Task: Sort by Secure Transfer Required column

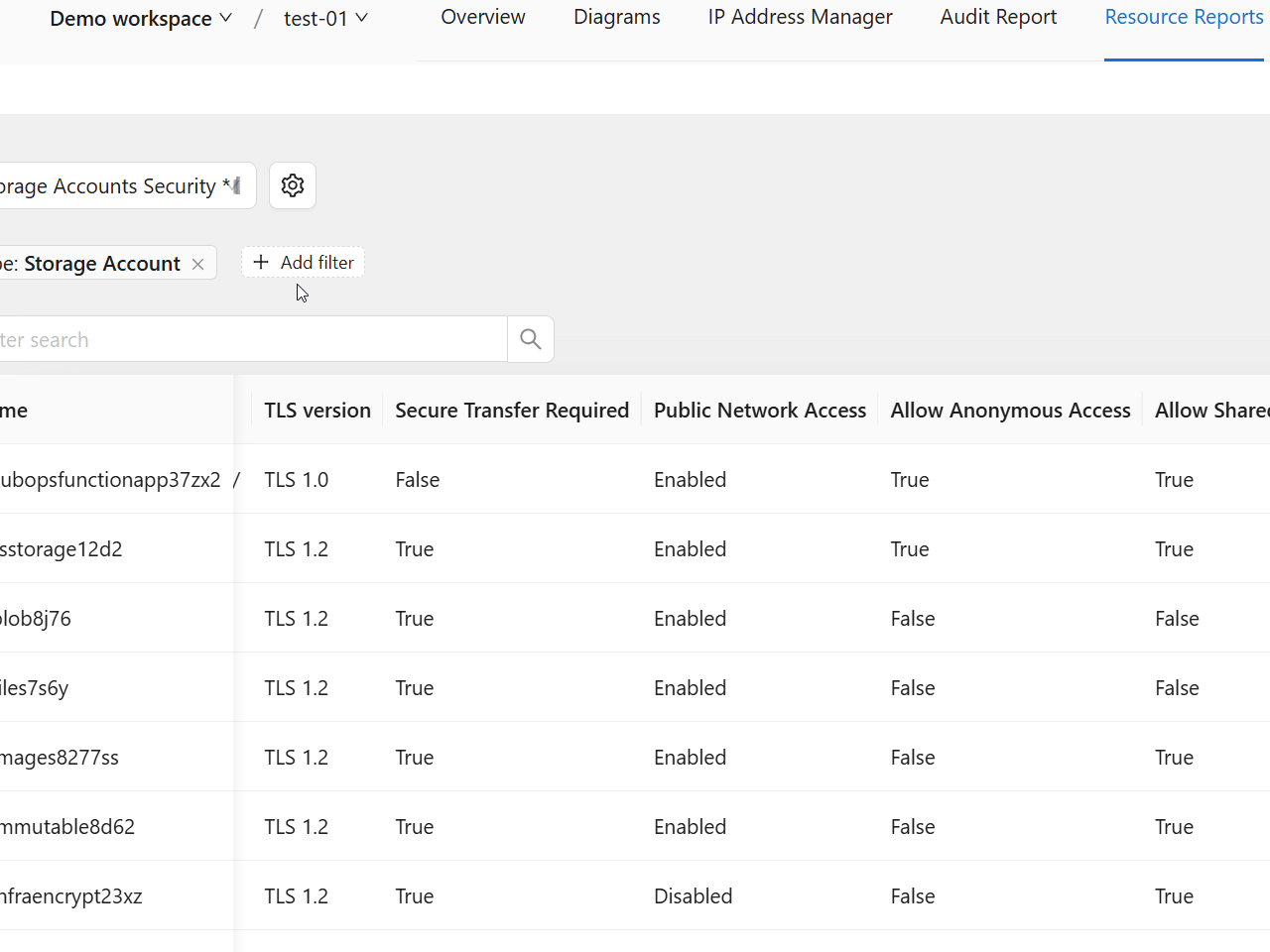Action: (x=512, y=410)
